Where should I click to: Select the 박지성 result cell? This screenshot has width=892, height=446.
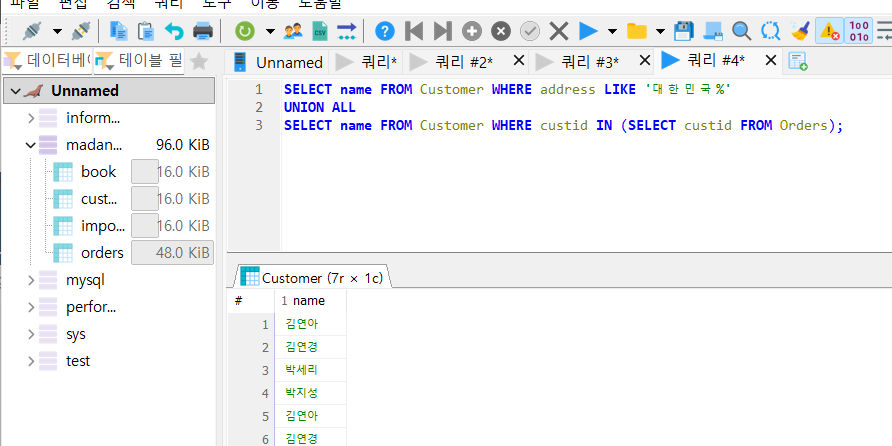[x=310, y=393]
